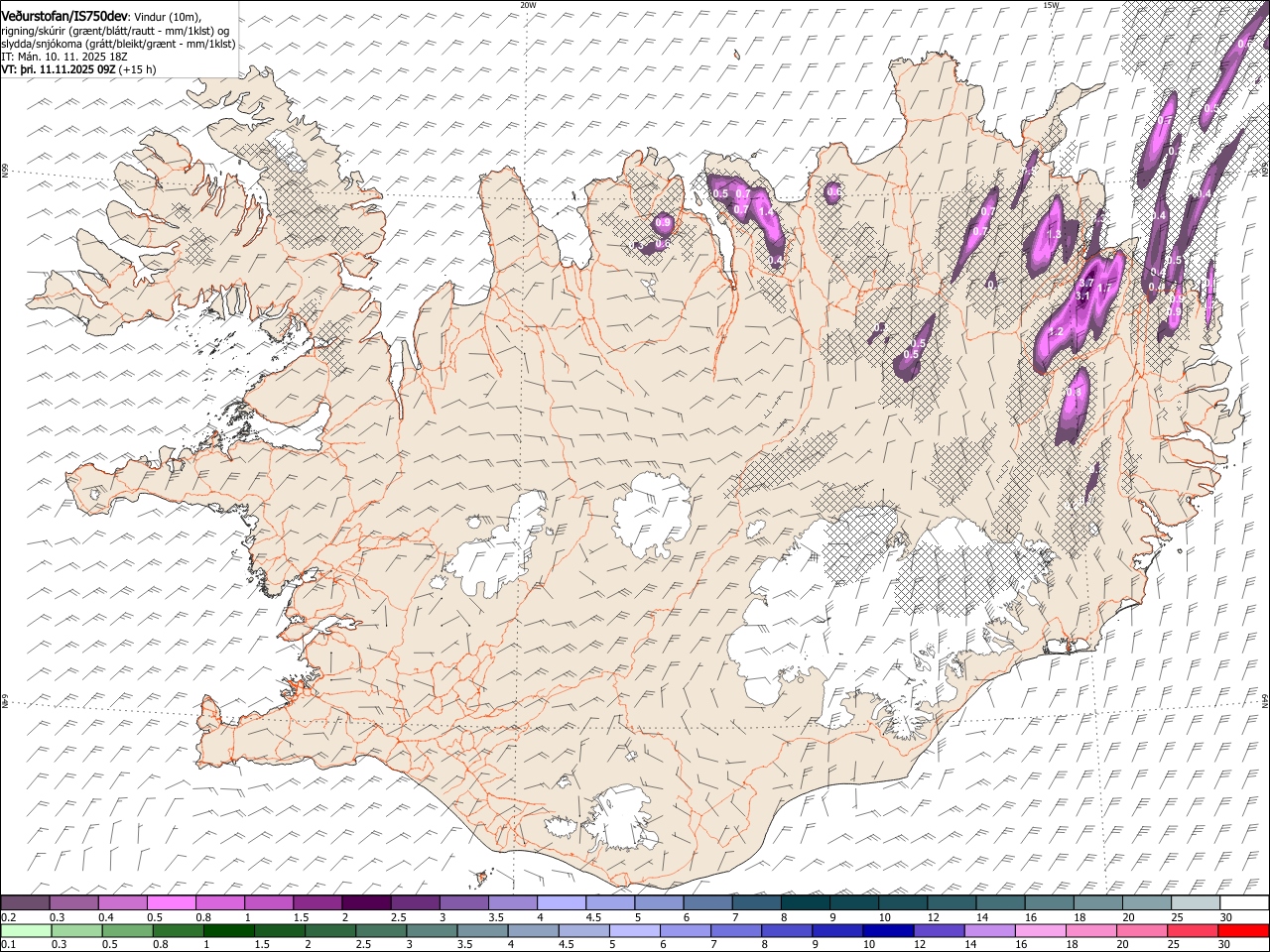1270x952 pixels.
Task: Click the 3.1 precipitation value on the map
Action: (1083, 296)
